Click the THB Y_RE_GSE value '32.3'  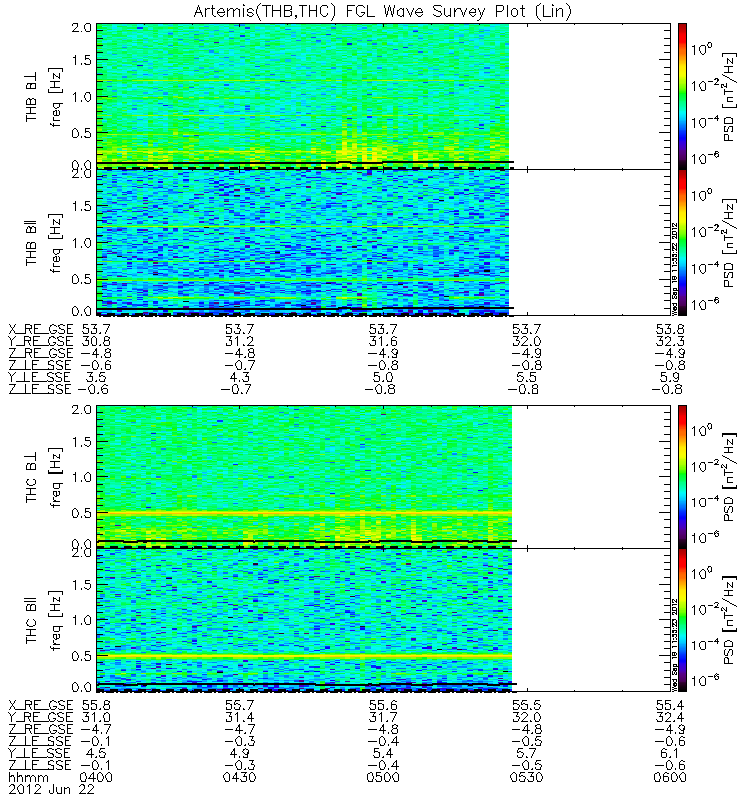pos(670,341)
